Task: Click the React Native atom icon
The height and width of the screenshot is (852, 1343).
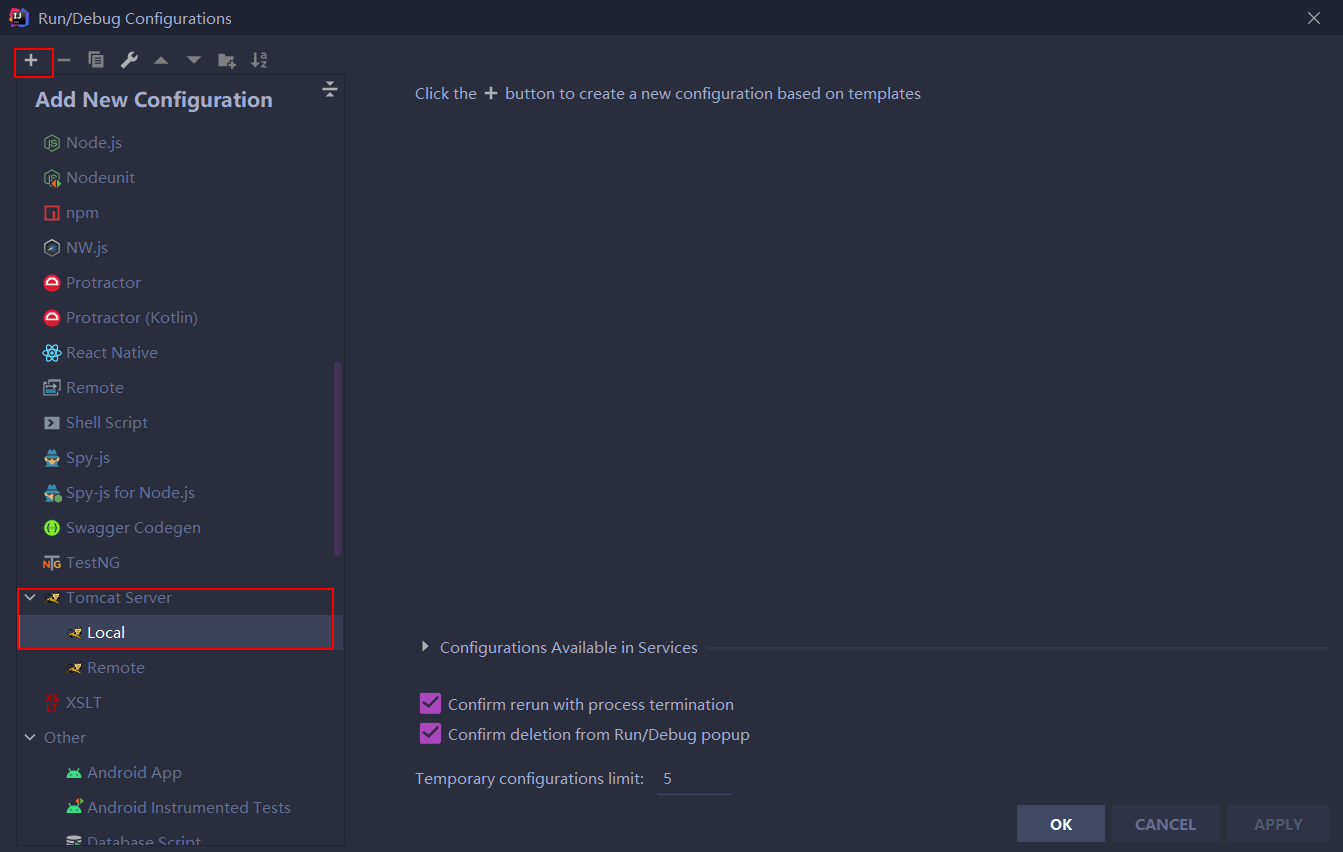Action: pos(52,353)
